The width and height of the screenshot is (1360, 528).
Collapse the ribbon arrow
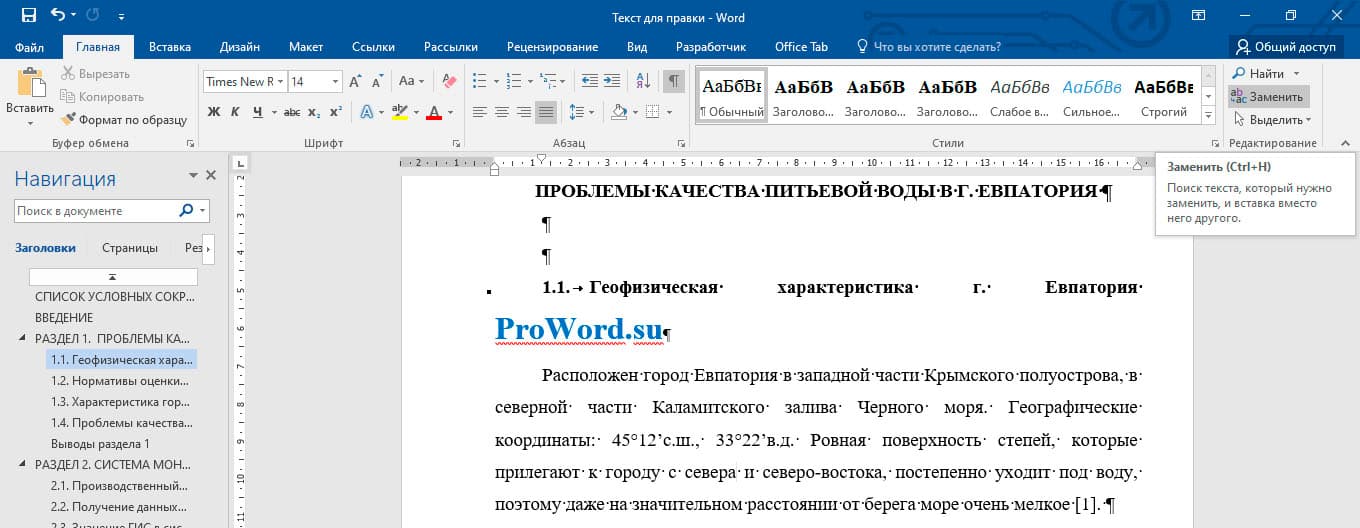(1345, 143)
